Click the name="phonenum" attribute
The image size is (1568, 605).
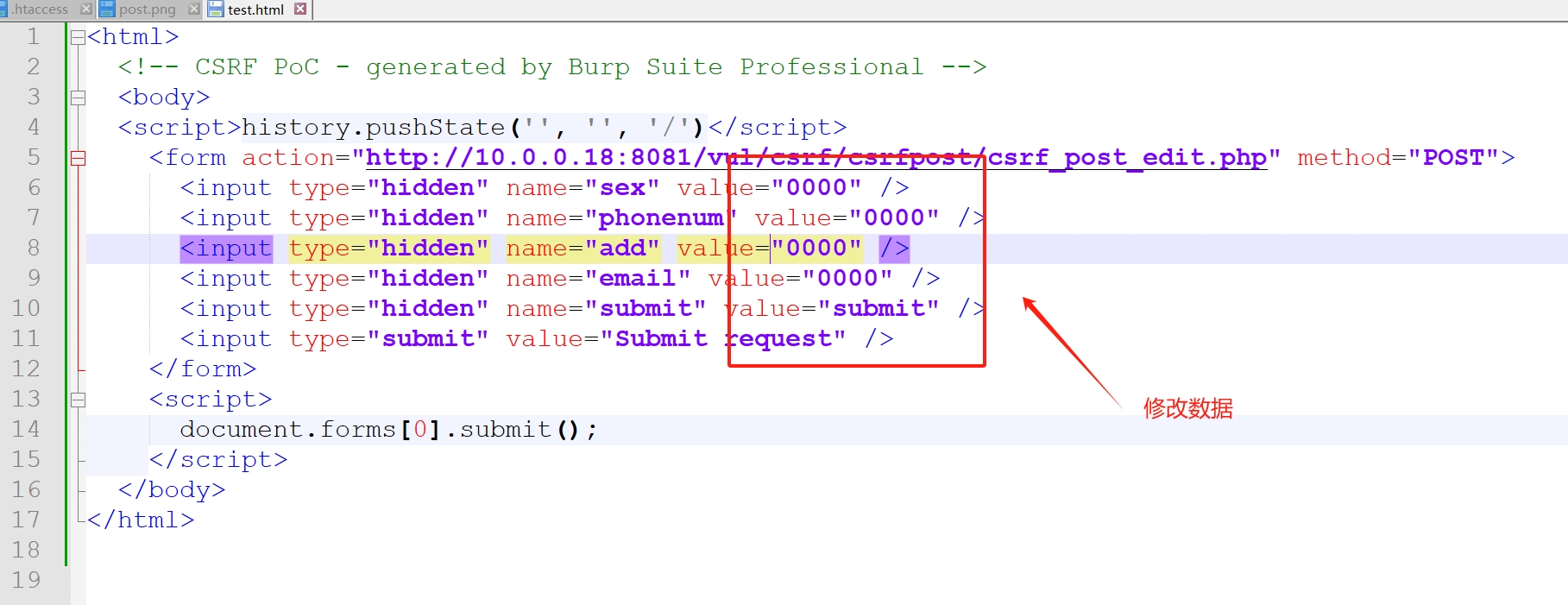click(622, 218)
